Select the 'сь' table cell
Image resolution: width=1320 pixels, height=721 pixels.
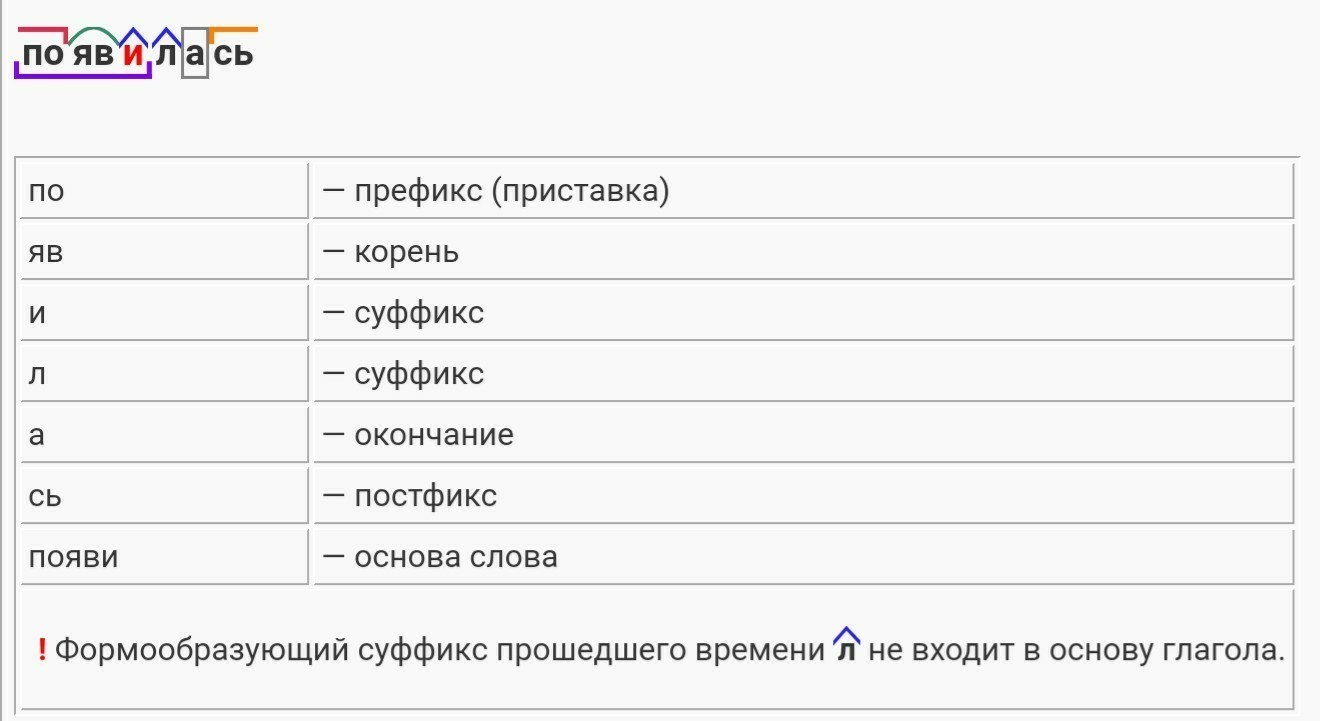click(164, 495)
